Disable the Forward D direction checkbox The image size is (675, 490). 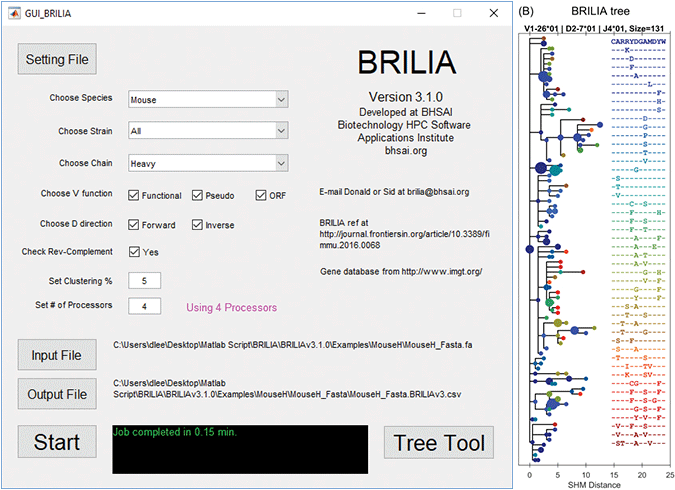(133, 225)
